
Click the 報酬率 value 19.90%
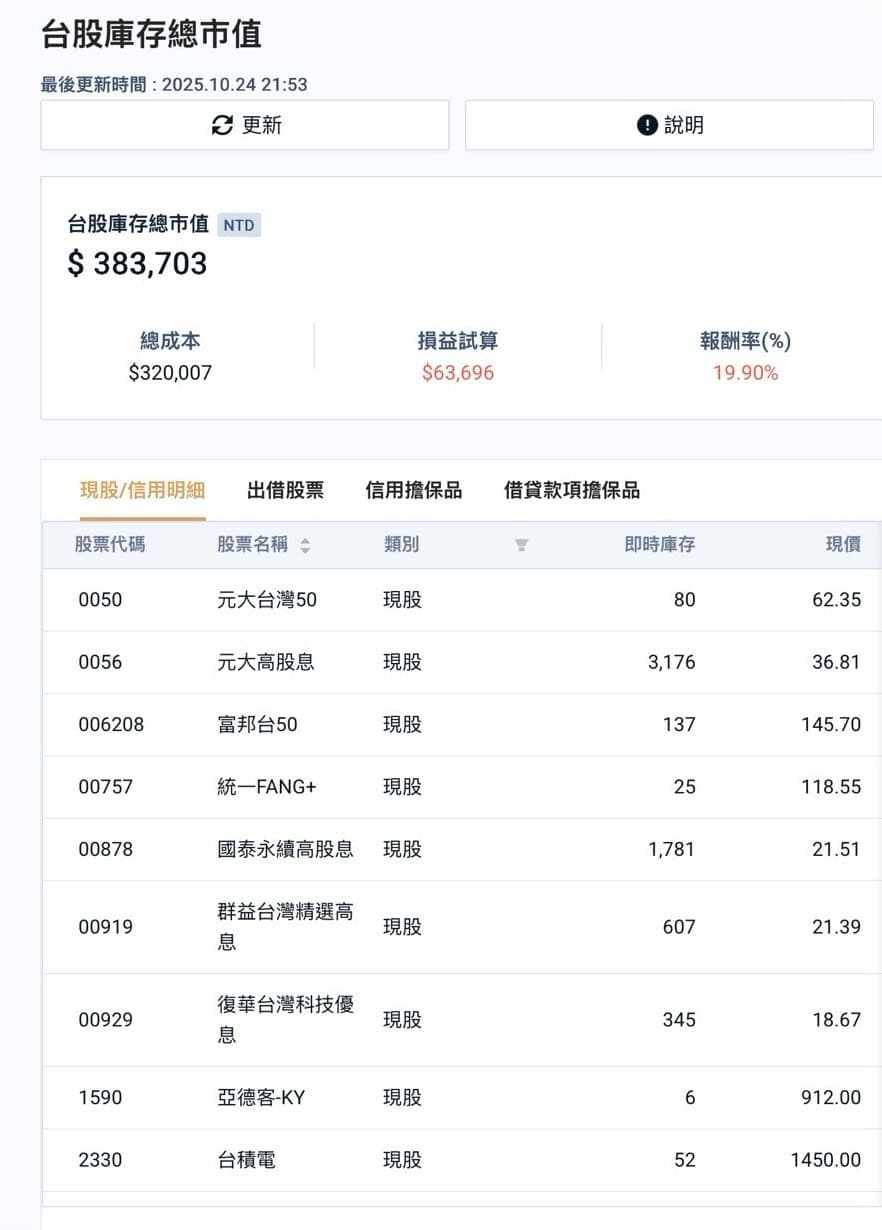point(745,373)
